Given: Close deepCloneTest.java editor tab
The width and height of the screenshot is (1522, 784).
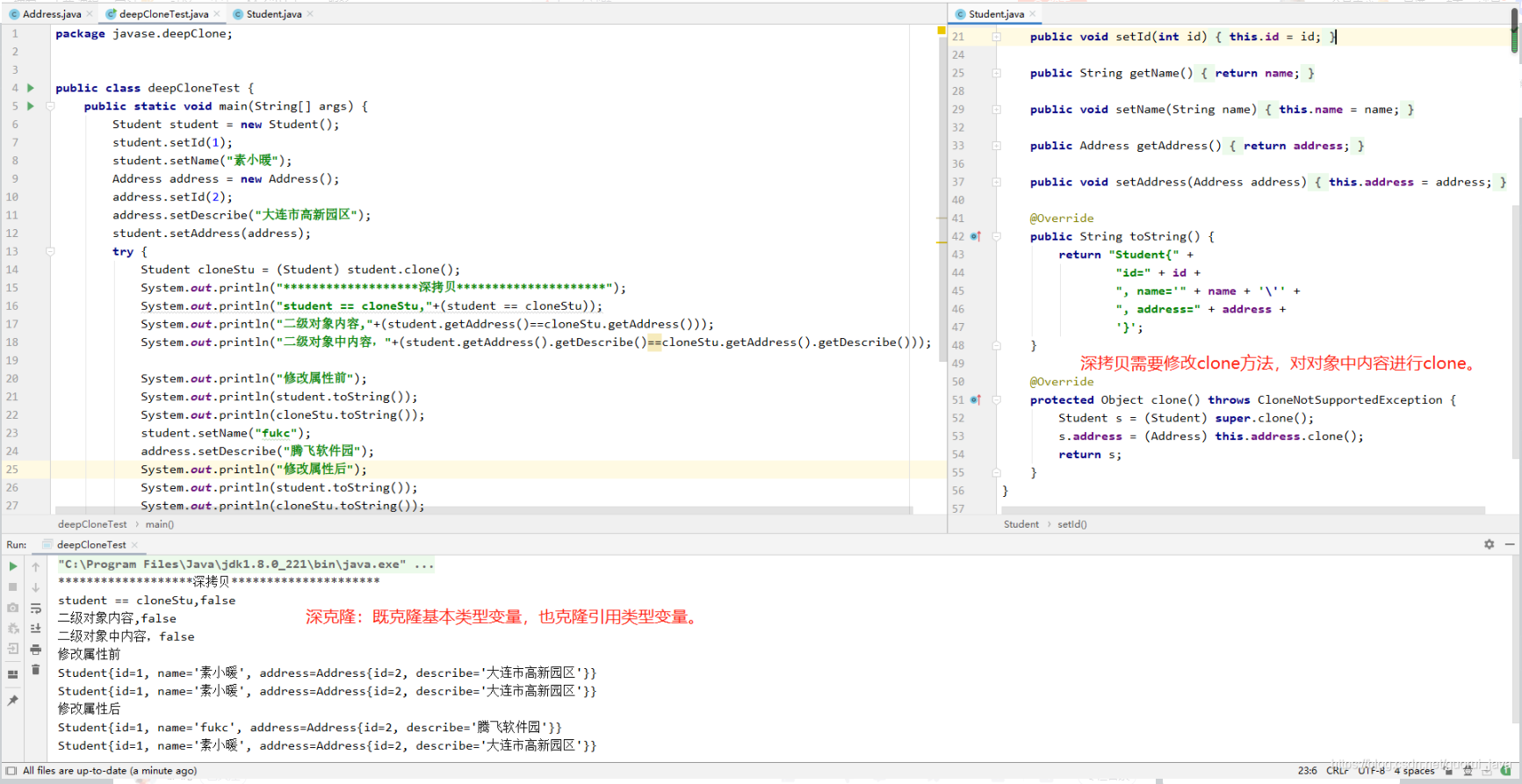Looking at the screenshot, I should 217,14.
